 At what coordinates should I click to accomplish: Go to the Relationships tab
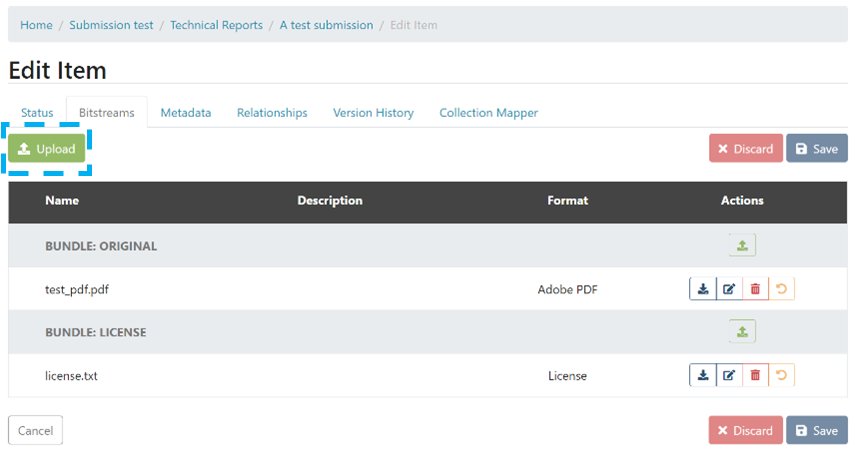click(x=272, y=113)
